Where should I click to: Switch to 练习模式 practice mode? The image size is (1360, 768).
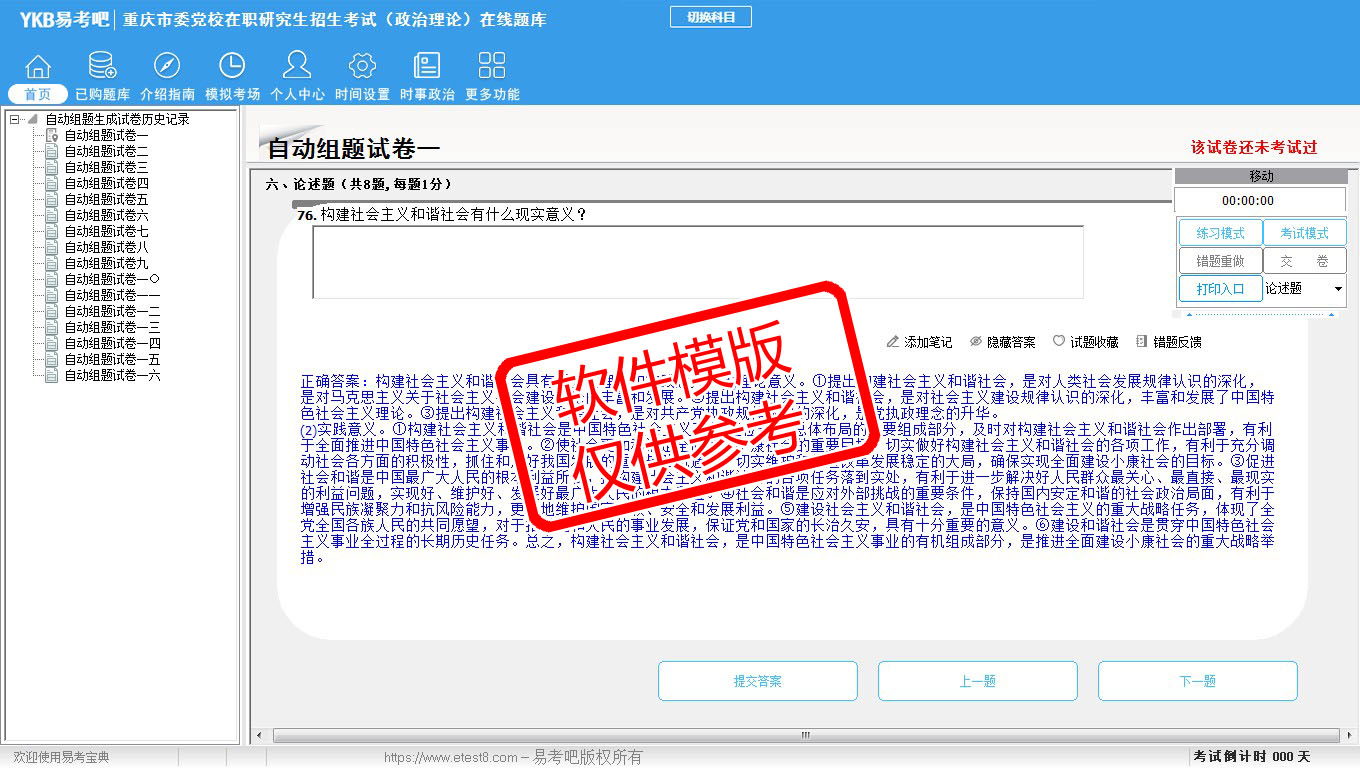tap(1220, 233)
